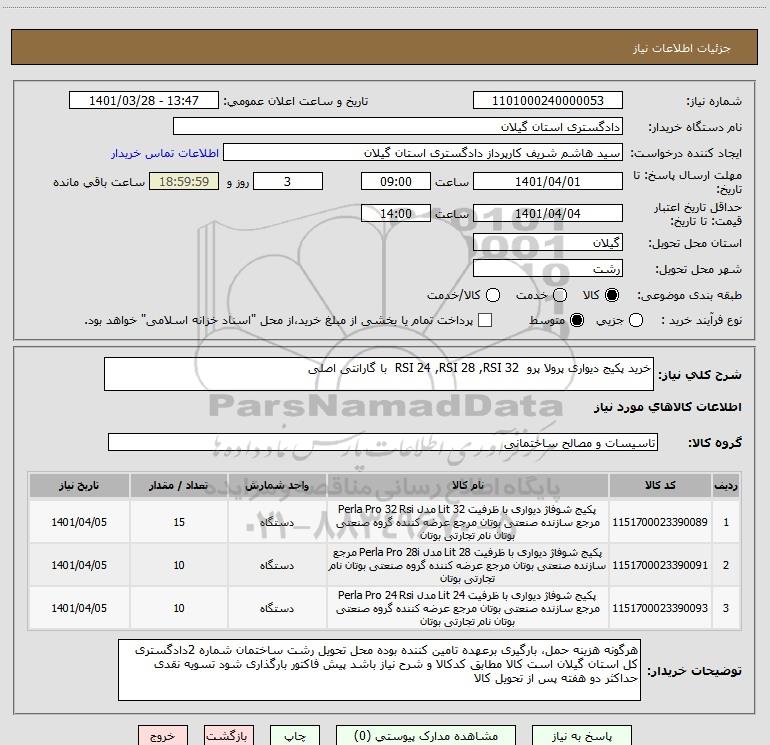Click date 1401/04/05 in row 1
Image resolution: width=770 pixels, height=745 pixels.
point(79,522)
